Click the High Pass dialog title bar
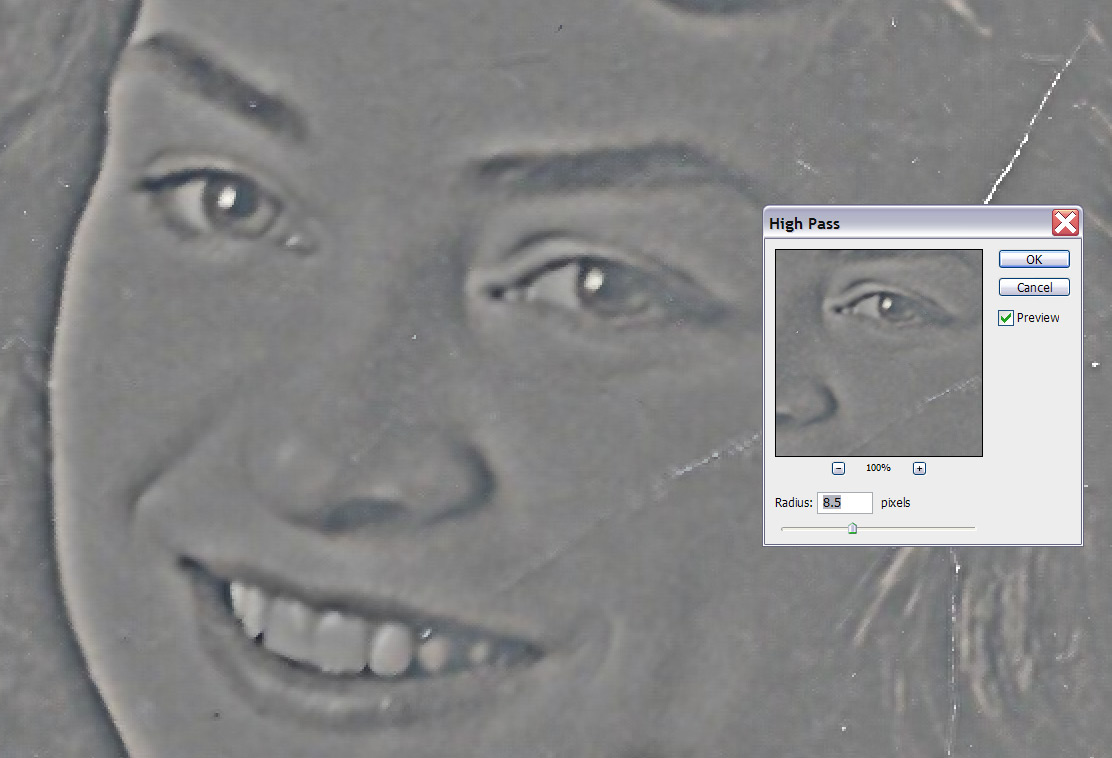This screenshot has height=758, width=1112. [x=900, y=223]
